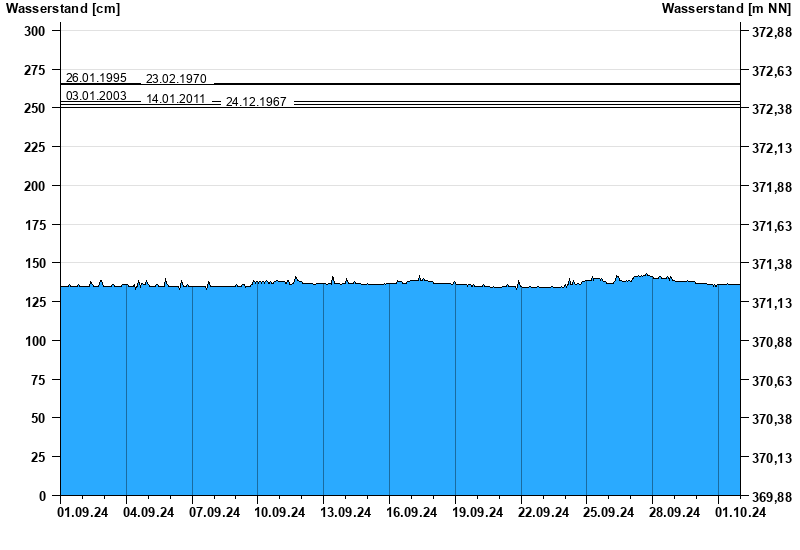Click the 372,38 m NN value
Screen dimensions: 800x550
pyautogui.click(x=772, y=109)
